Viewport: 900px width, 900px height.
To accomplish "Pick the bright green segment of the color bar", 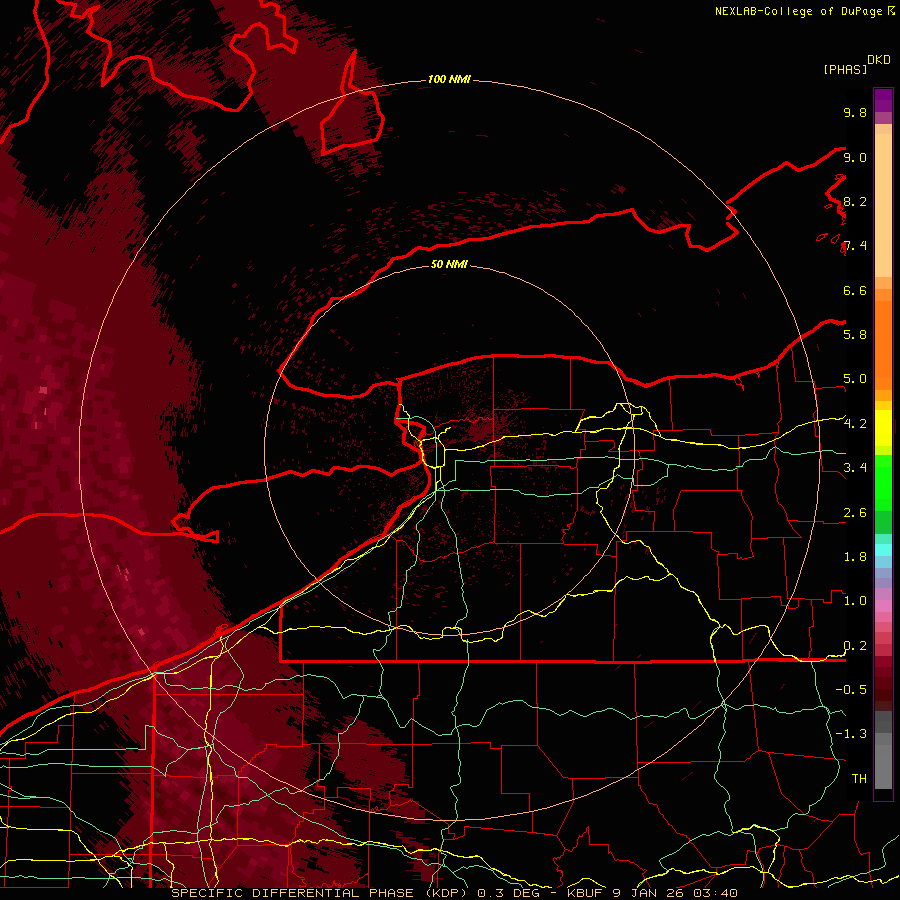I will pos(883,481).
